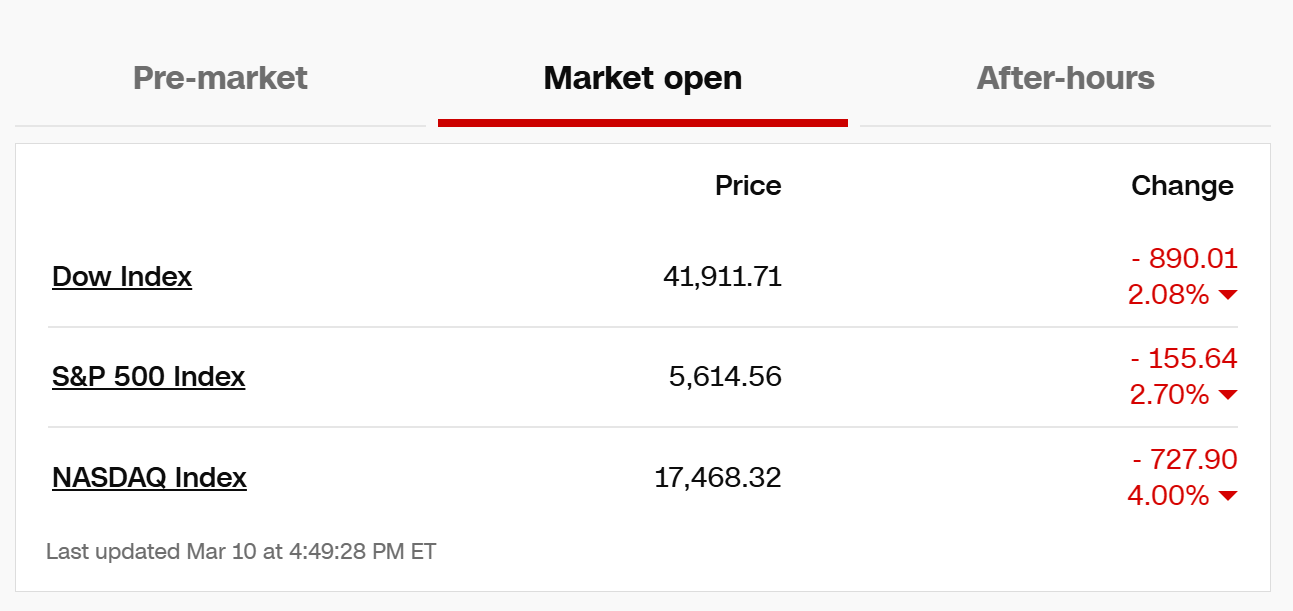Click the red down arrow beside 2.08%
1293x611 pixels.
1228,295
